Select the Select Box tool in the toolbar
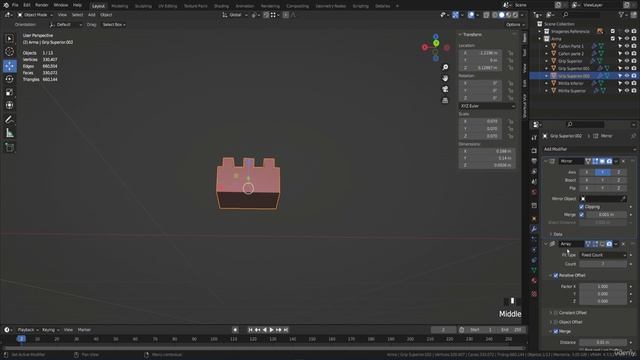Screen dimensions: 640x360 [x=9, y=38]
